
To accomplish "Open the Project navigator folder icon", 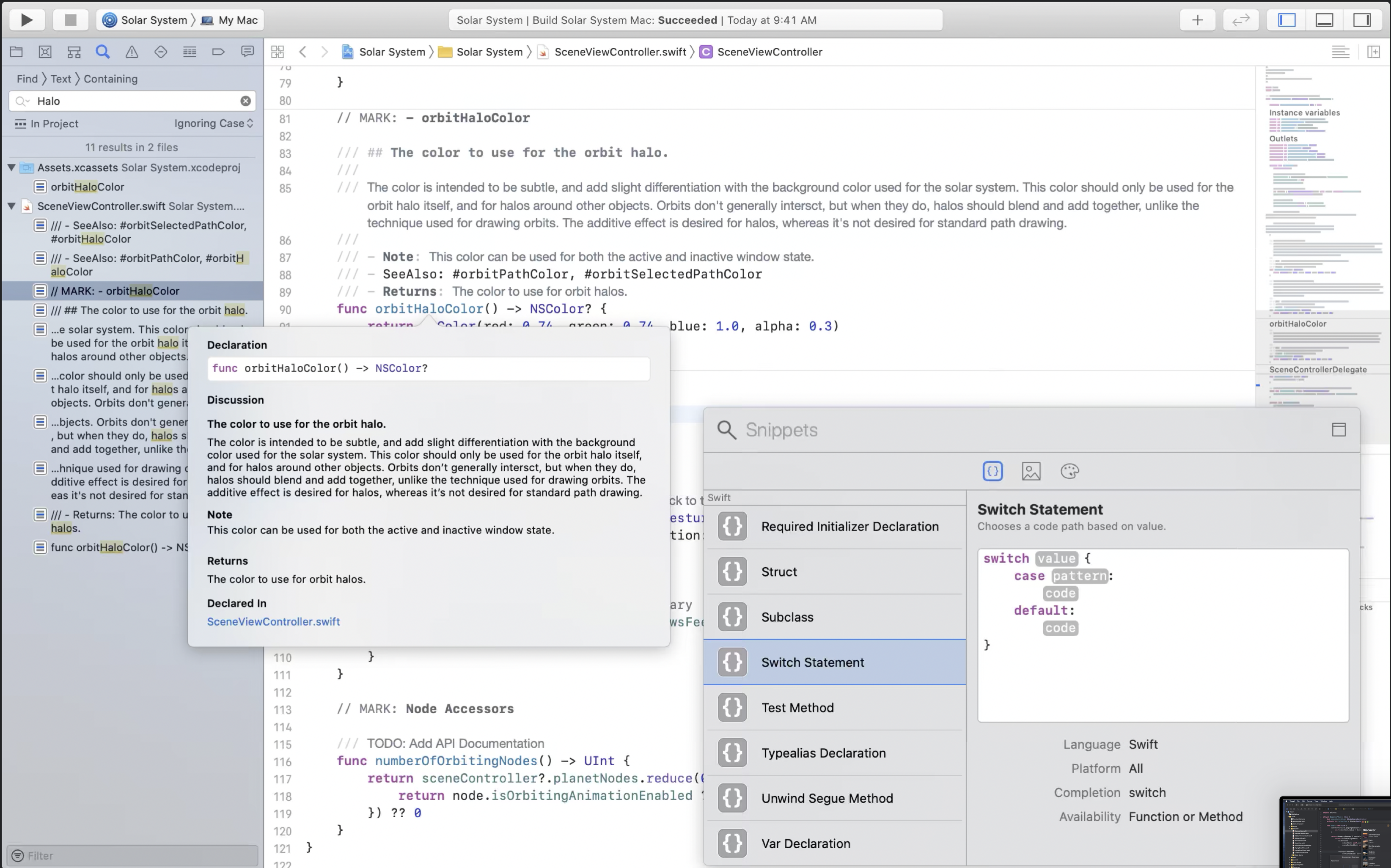I will 16,52.
